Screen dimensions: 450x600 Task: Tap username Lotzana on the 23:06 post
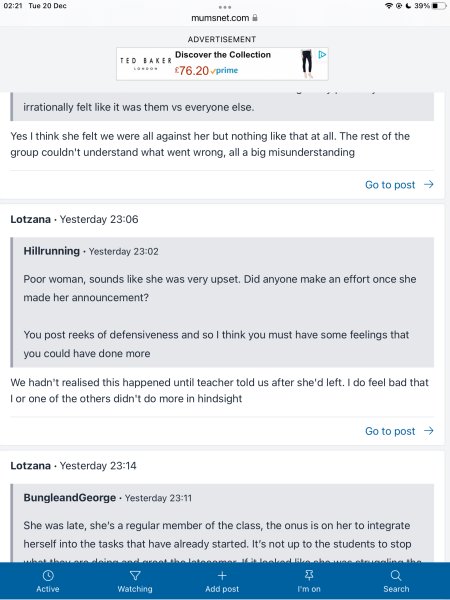30,219
